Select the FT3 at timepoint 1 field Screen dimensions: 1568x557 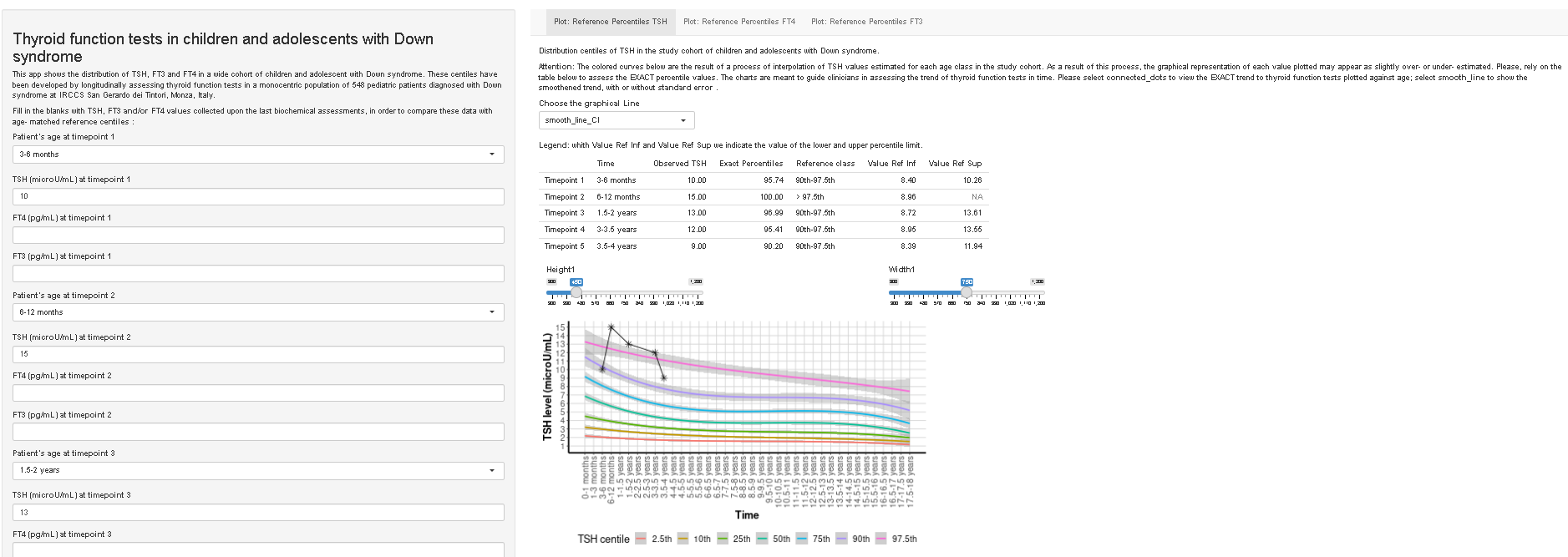[x=258, y=273]
